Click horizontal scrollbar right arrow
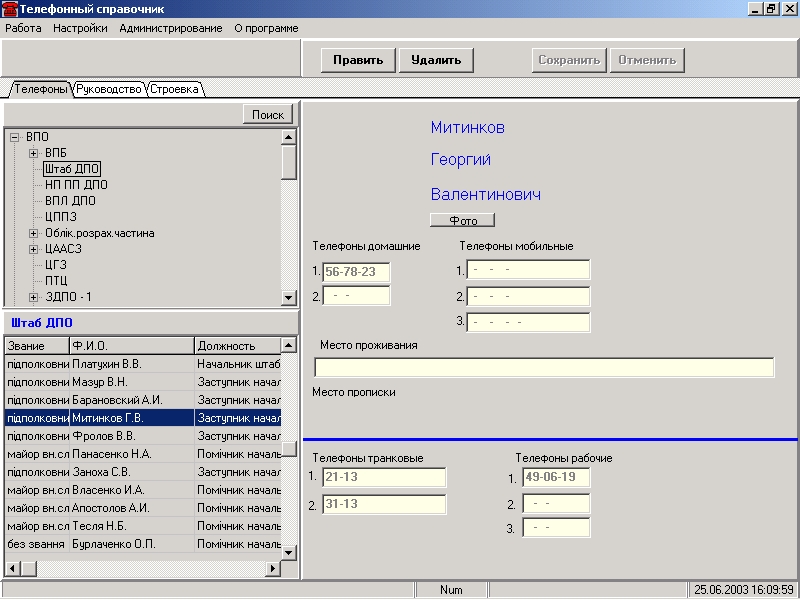This screenshot has width=800, height=600. [273, 568]
